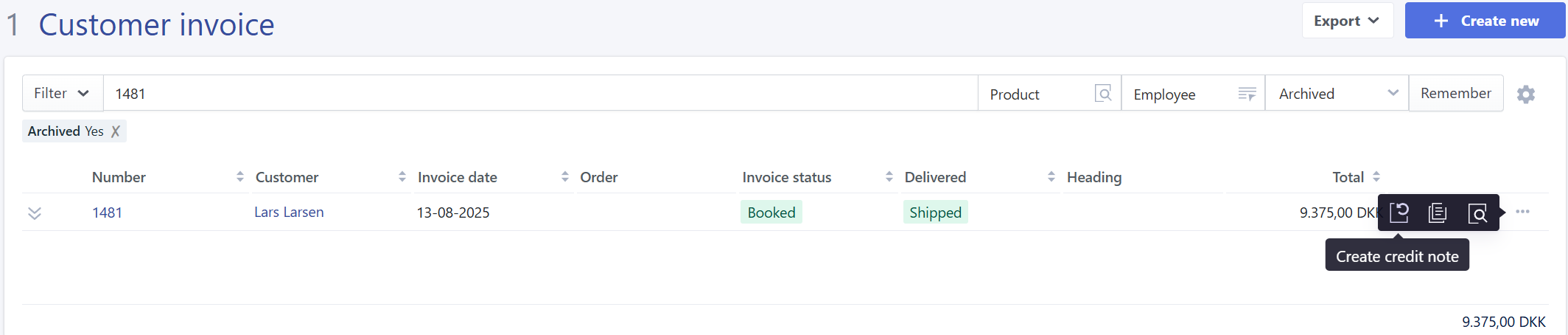Open the three-dots row actions menu
Screen dimensions: 1568x335
click(1523, 212)
